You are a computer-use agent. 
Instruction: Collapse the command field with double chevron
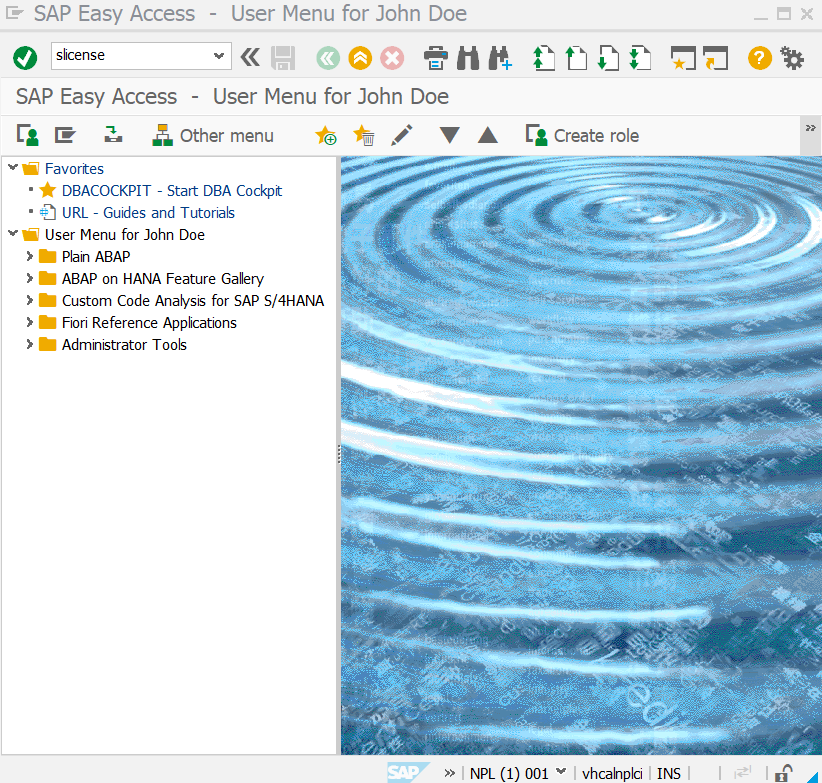(x=250, y=57)
